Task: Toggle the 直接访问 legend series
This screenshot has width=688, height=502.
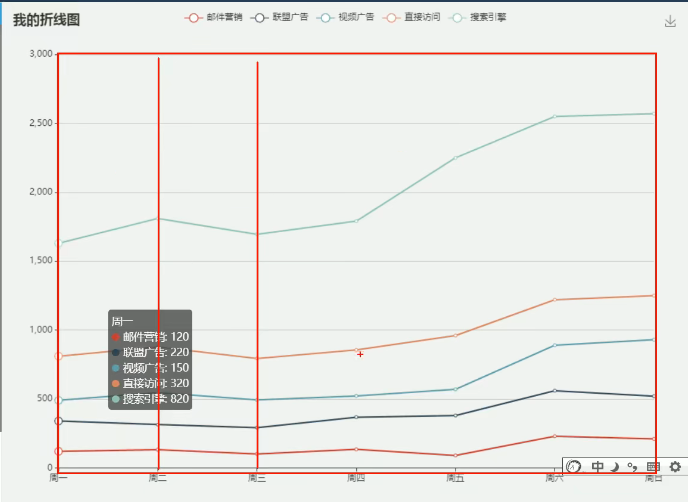Action: click(411, 18)
